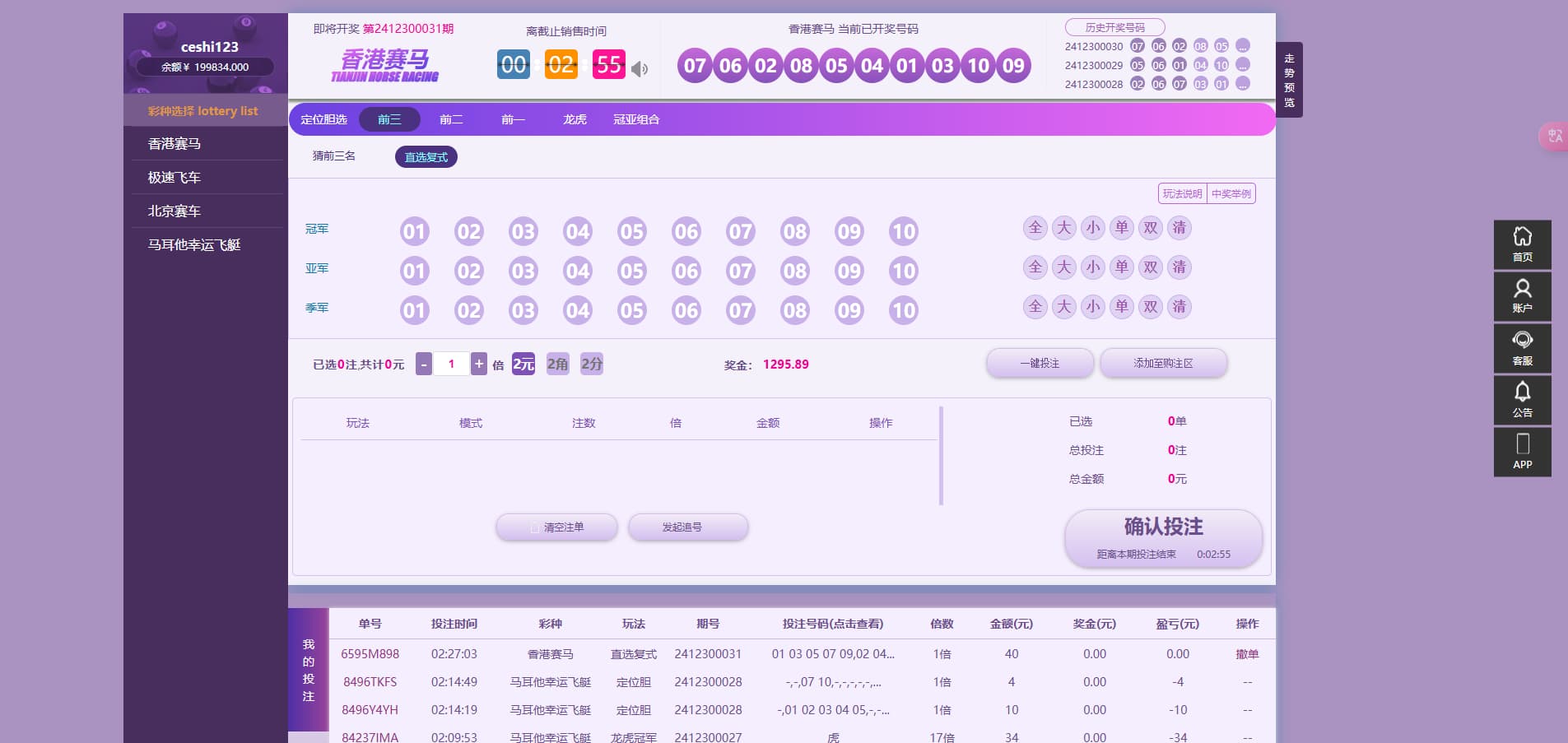1568x743 pixels.
Task: Open the 账户 account icon
Action: click(1522, 296)
